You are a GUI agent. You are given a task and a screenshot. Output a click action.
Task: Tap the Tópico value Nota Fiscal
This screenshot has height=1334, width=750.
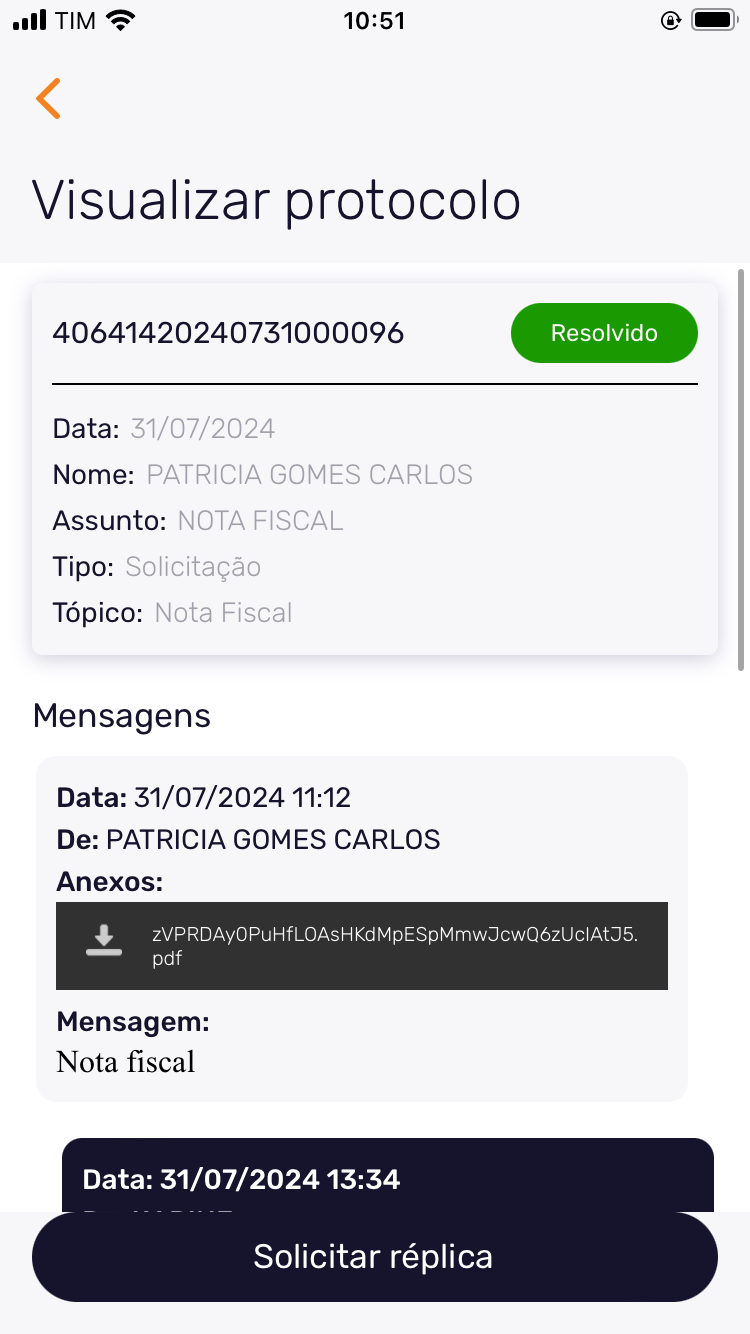pyautogui.click(x=223, y=613)
